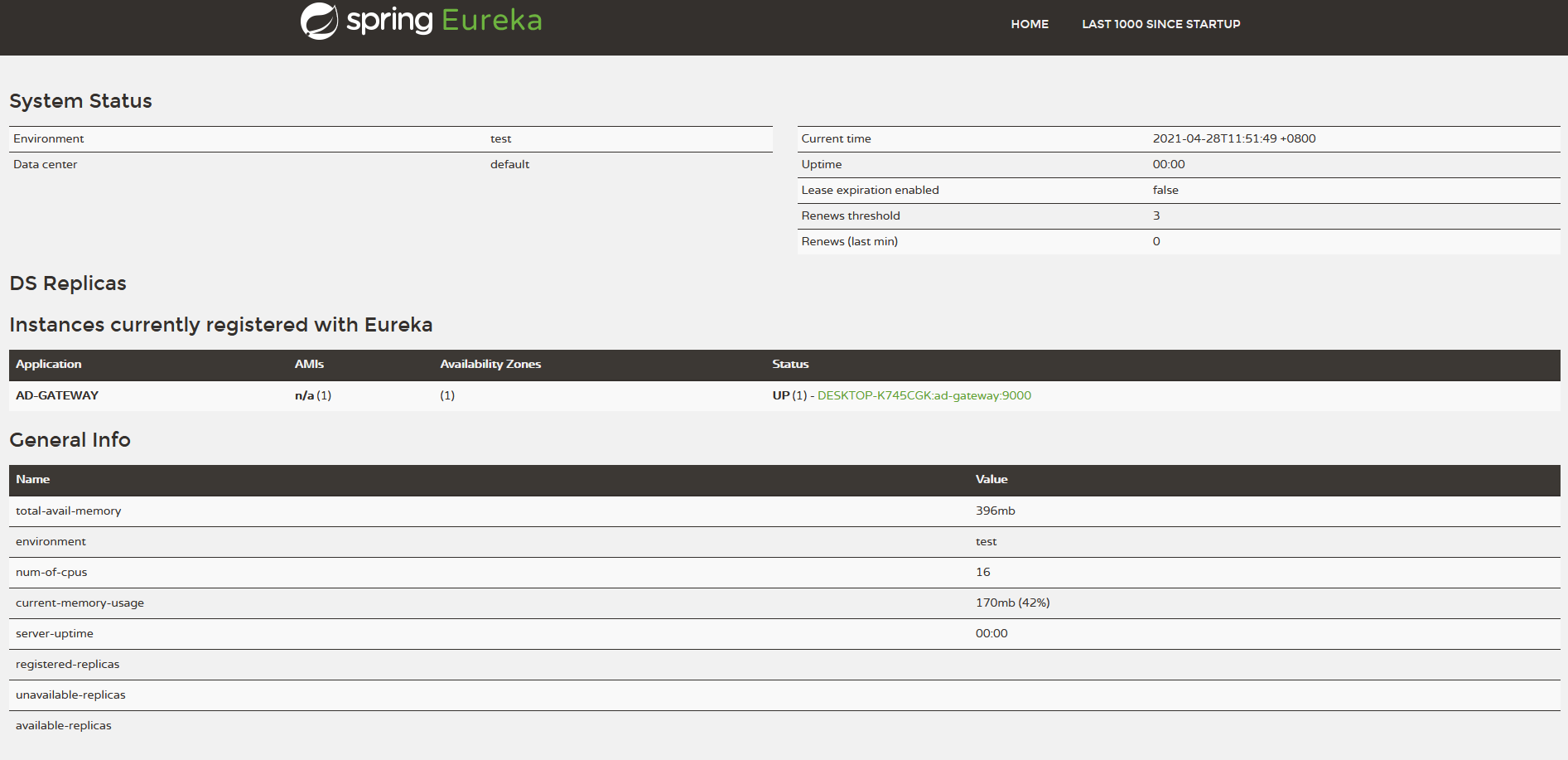The height and width of the screenshot is (760, 1568).
Task: Select the num-of-cpus row name
Action: tap(51, 572)
